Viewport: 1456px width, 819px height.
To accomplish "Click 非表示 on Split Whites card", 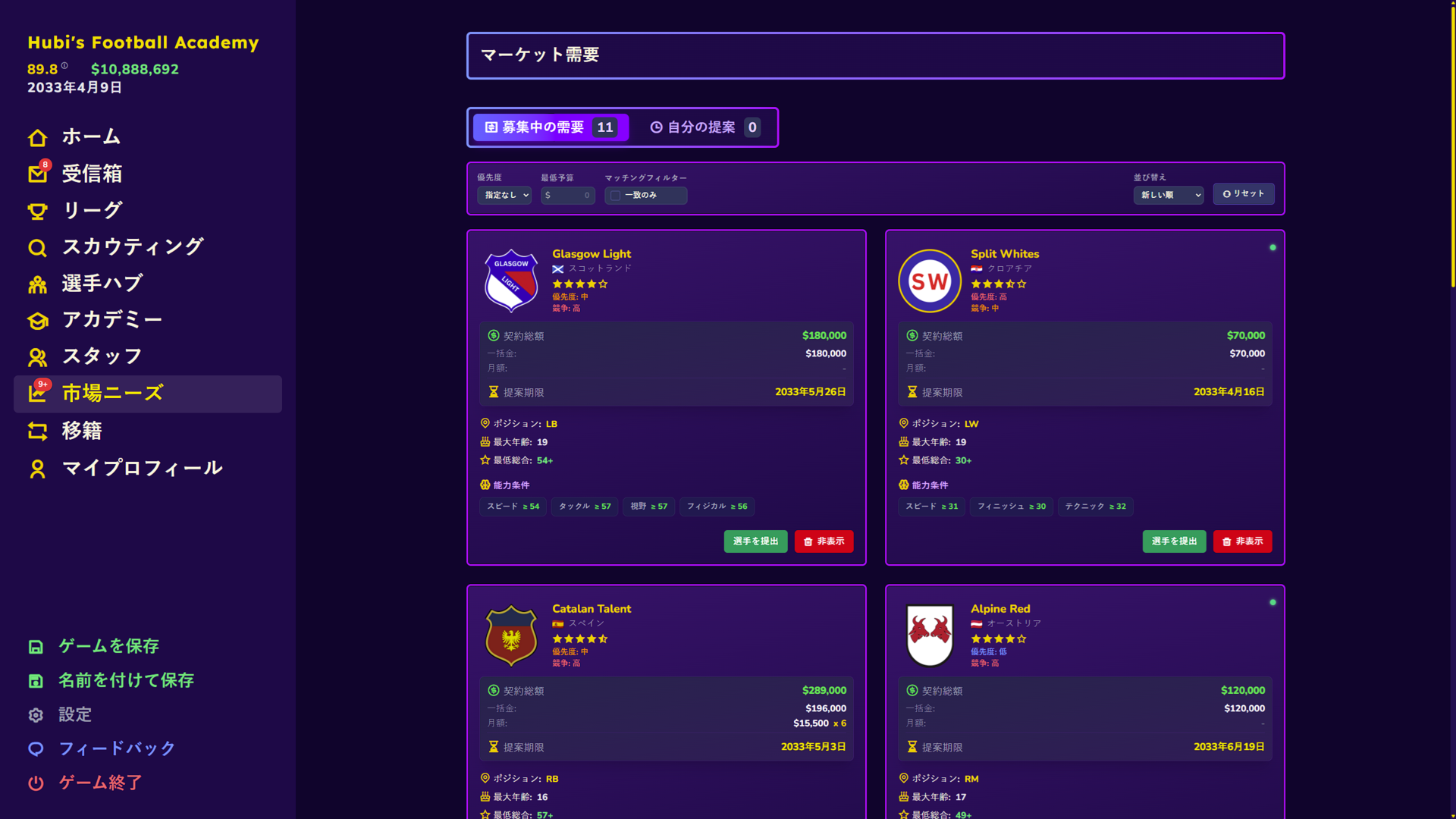I will pos(1242,541).
